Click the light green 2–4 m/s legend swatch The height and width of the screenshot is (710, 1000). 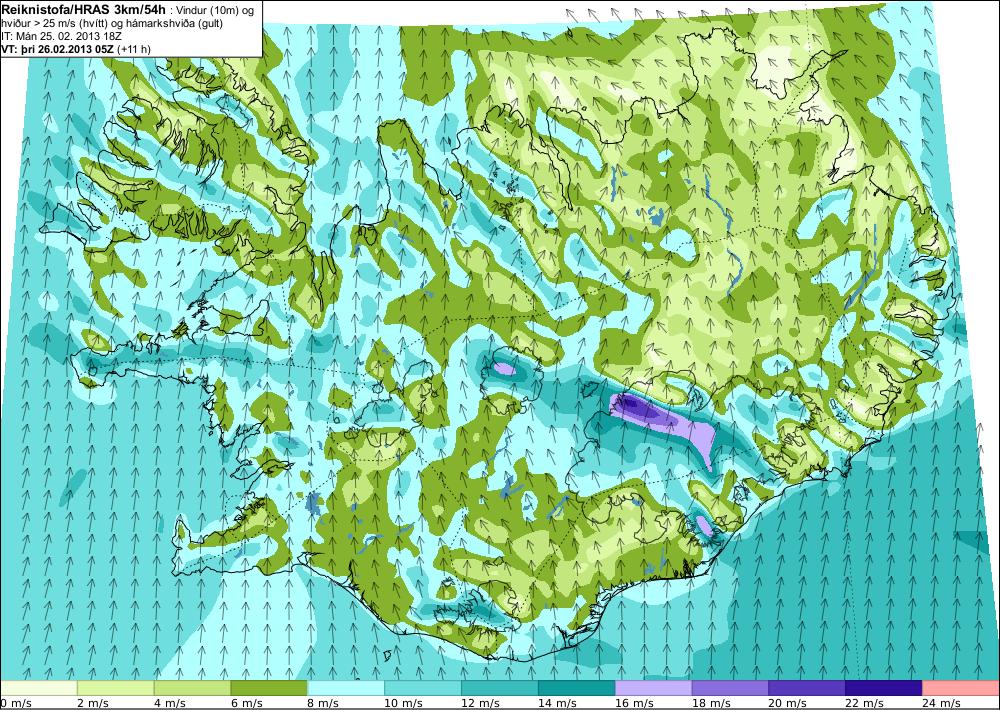point(115,688)
